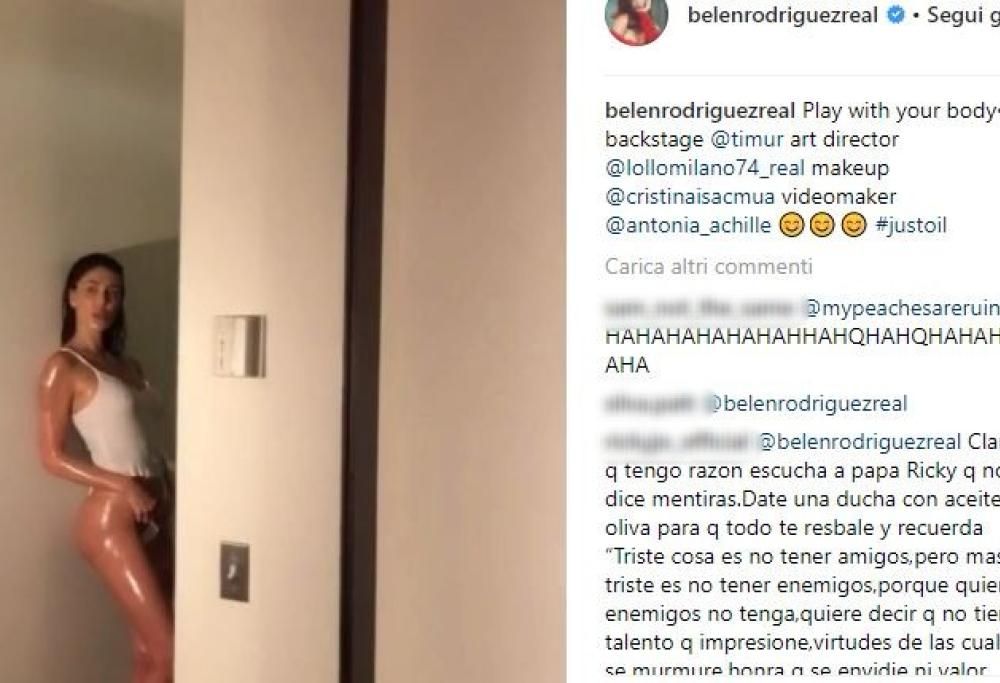
Task: Open the profile avatar picture
Action: point(636,19)
